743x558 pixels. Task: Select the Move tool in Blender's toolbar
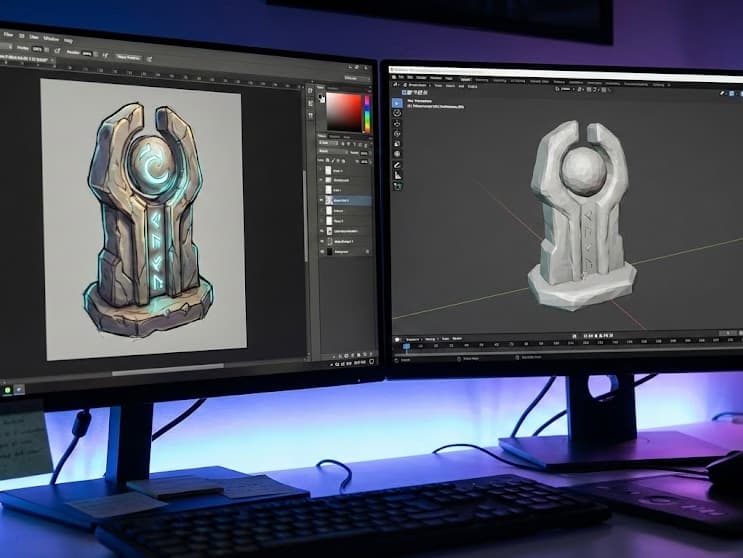click(397, 124)
